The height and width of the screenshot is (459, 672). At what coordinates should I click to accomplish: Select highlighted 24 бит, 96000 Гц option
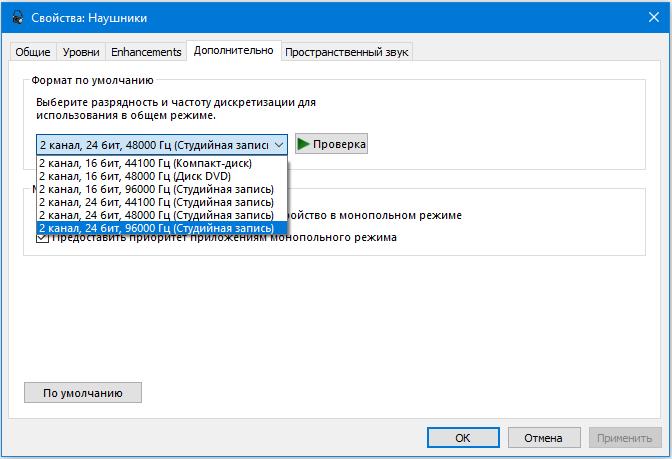155,228
